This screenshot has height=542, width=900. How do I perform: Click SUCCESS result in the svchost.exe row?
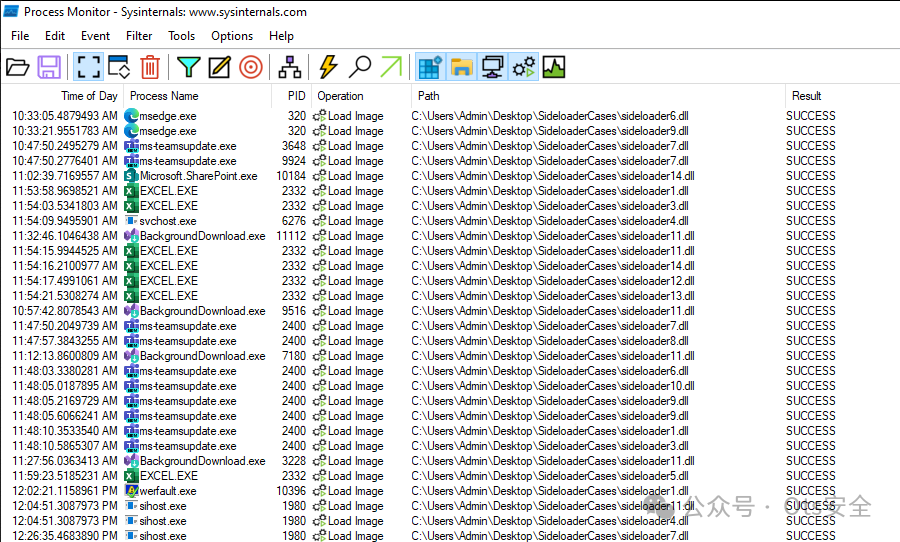point(810,221)
